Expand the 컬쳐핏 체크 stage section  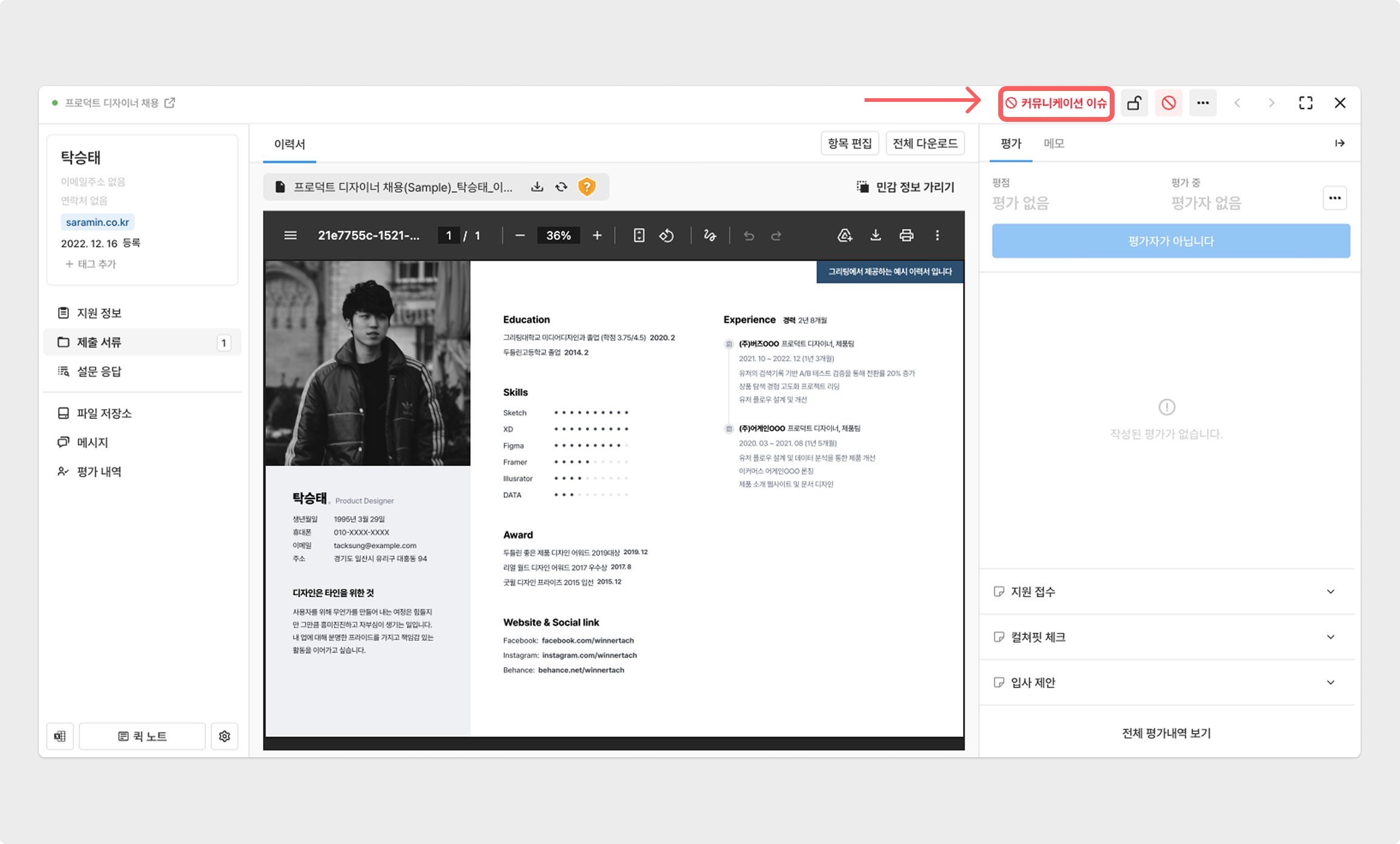(1167, 637)
